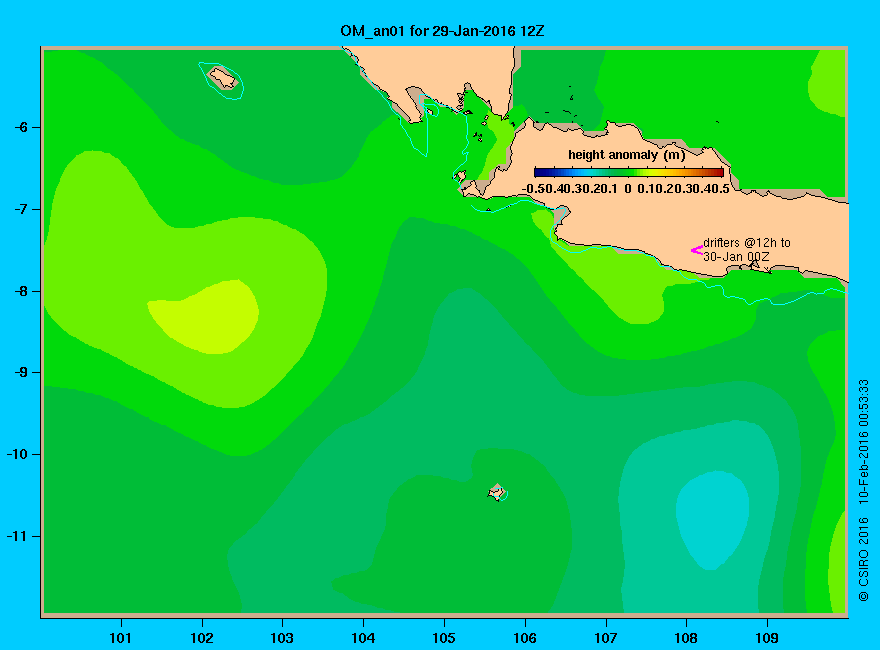Image resolution: width=880 pixels, height=650 pixels.
Task: Click the -8 latitude axis label
Action: tap(21, 291)
